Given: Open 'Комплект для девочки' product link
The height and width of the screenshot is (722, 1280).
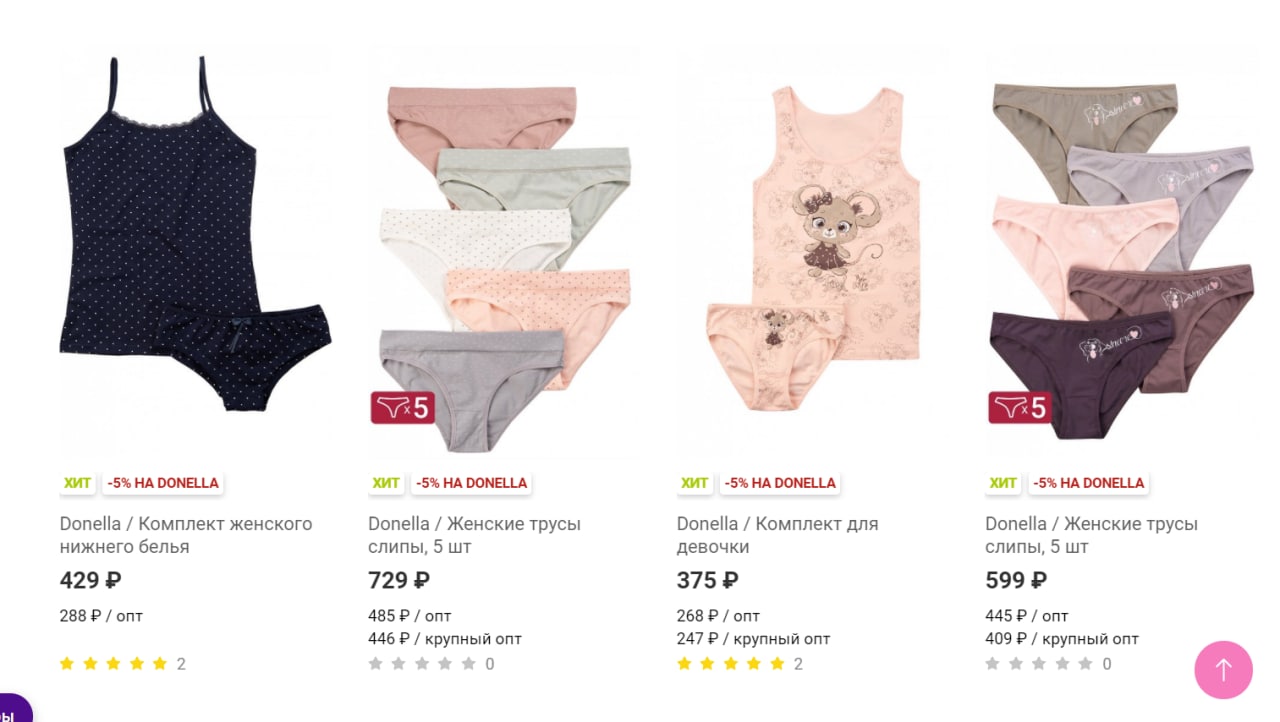Looking at the screenshot, I should tap(777, 535).
